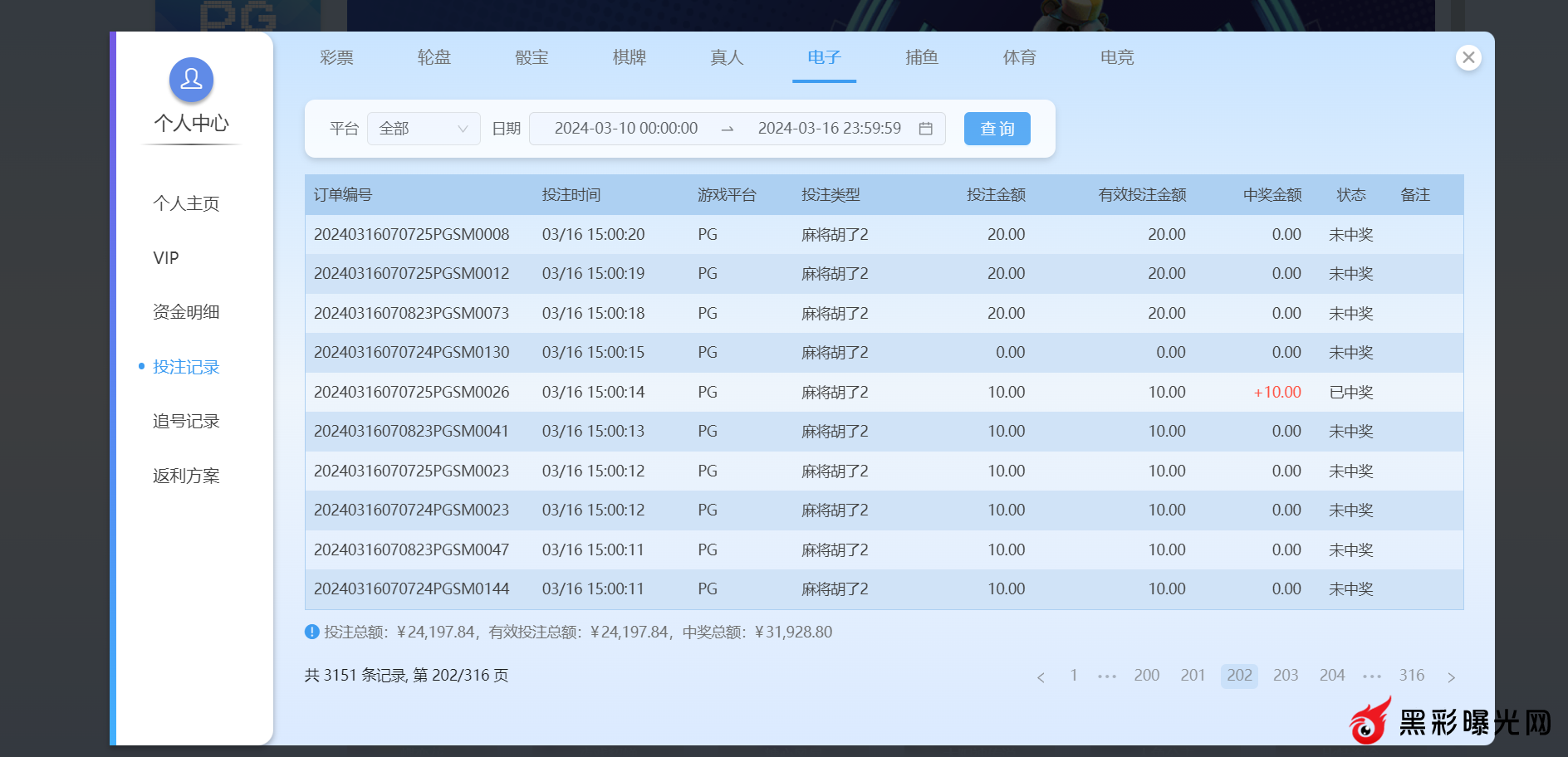
Task: Open the calendar date picker icon
Action: click(x=925, y=129)
